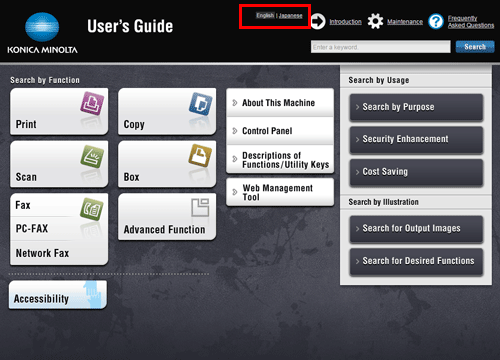
Task: Follow the Frequently Asked Questions link
Action: point(471,22)
